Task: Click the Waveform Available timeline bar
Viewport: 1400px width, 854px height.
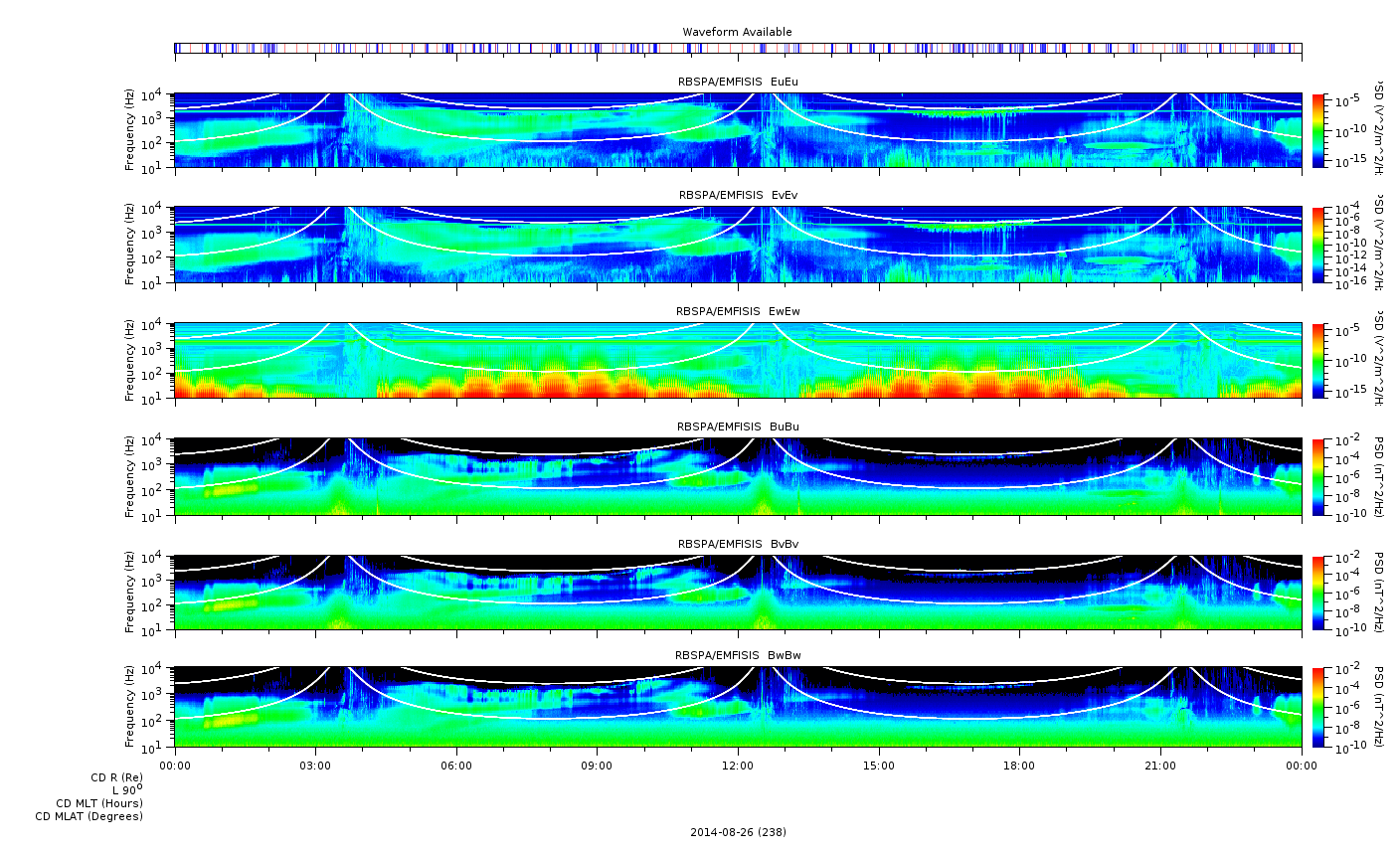Action: (x=738, y=48)
